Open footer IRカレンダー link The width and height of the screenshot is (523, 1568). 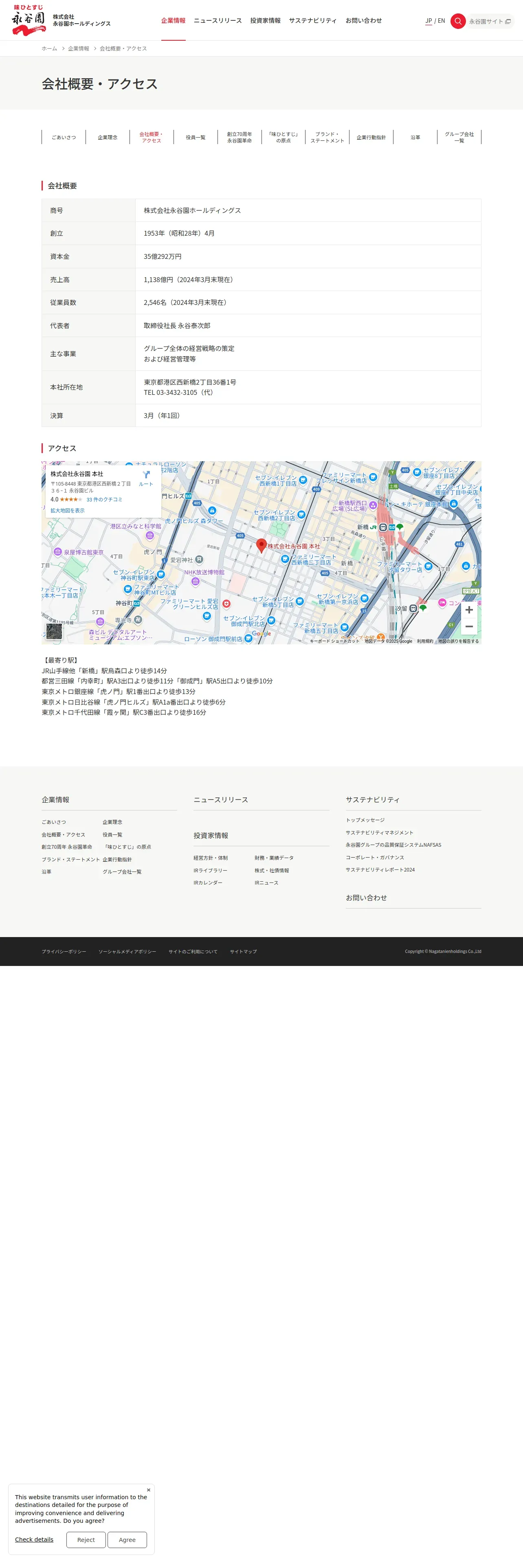[208, 883]
